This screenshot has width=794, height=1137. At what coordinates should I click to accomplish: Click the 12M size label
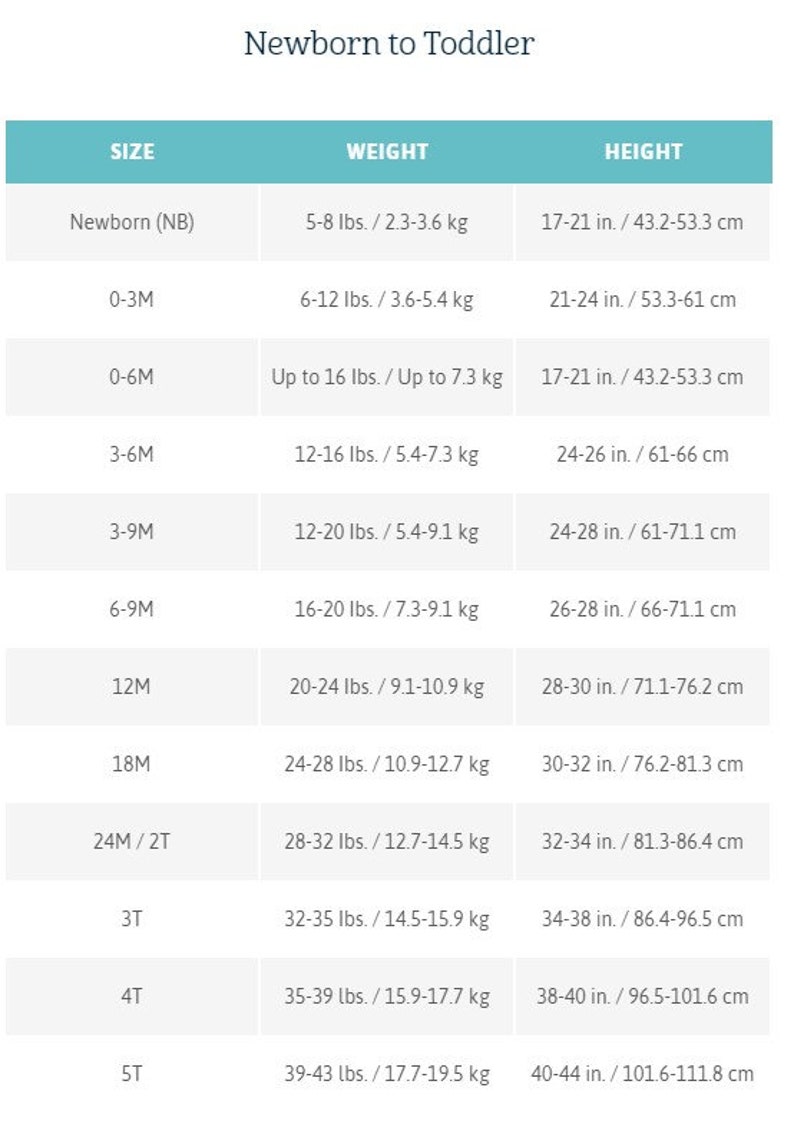[x=131, y=687]
